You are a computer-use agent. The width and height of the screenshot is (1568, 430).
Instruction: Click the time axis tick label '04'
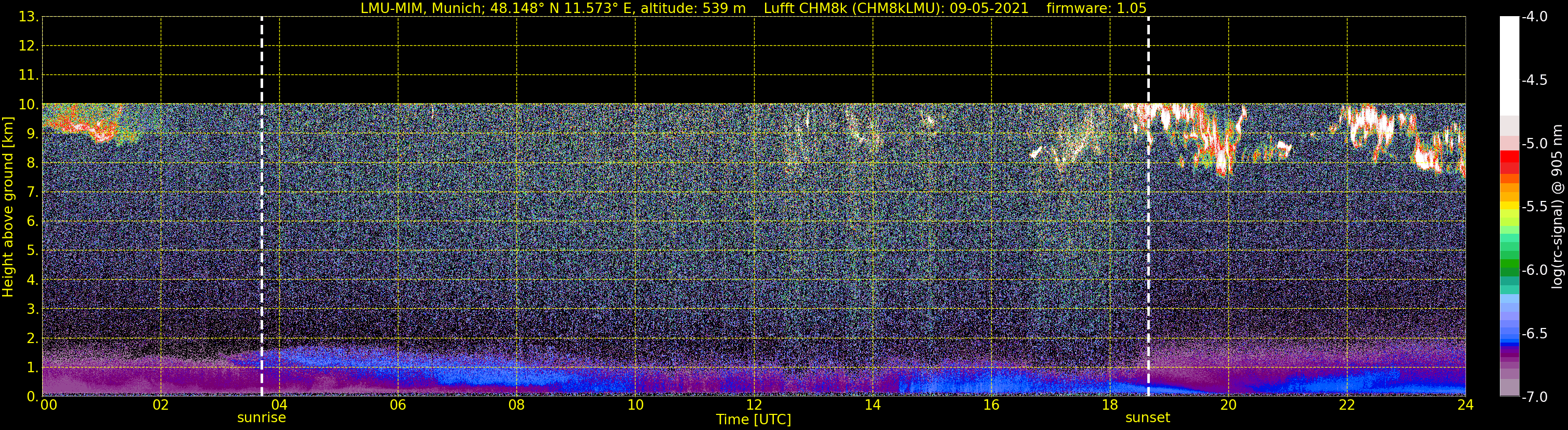[x=279, y=405]
